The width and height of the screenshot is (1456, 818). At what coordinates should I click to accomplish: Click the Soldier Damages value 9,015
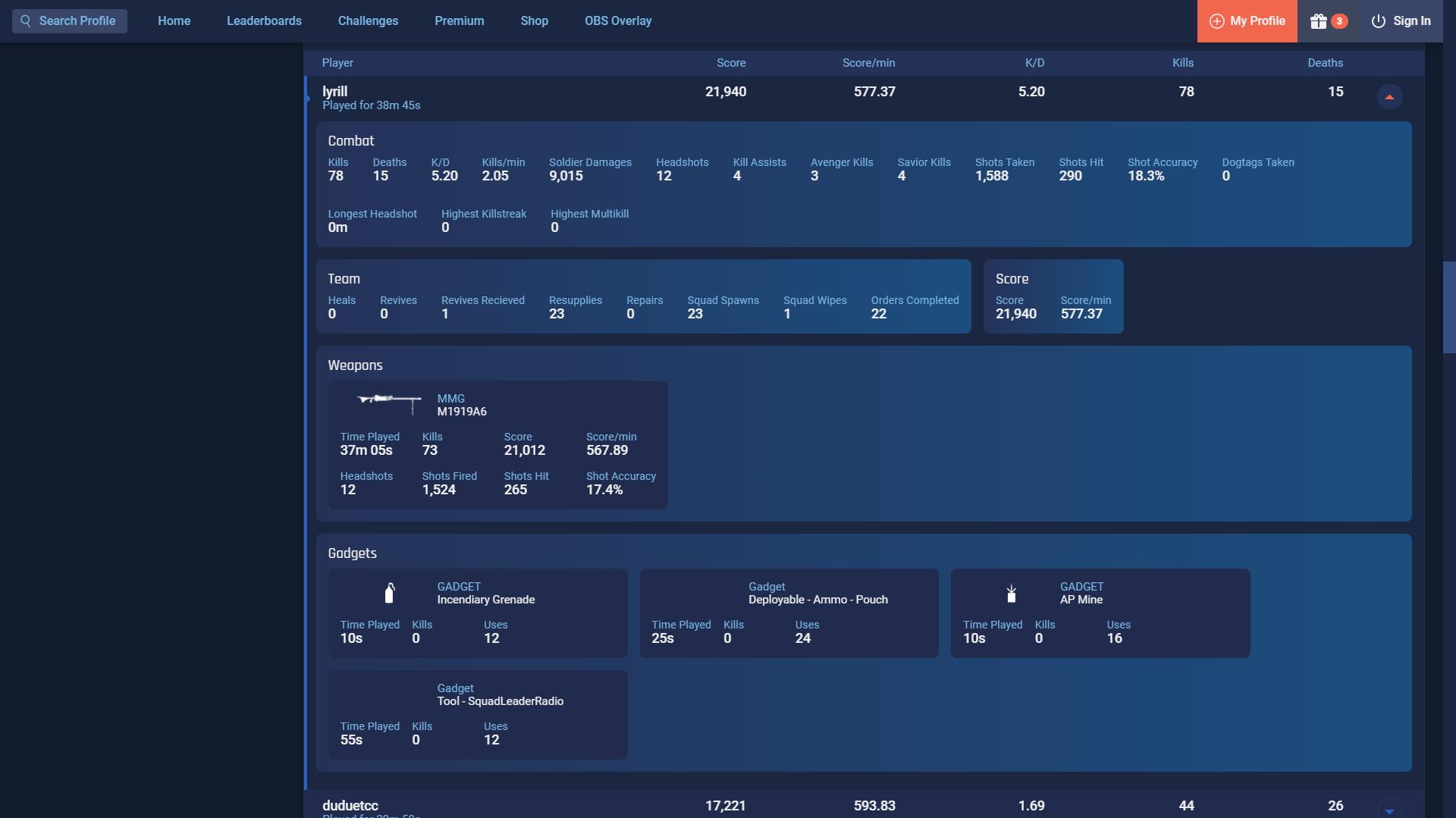click(566, 176)
